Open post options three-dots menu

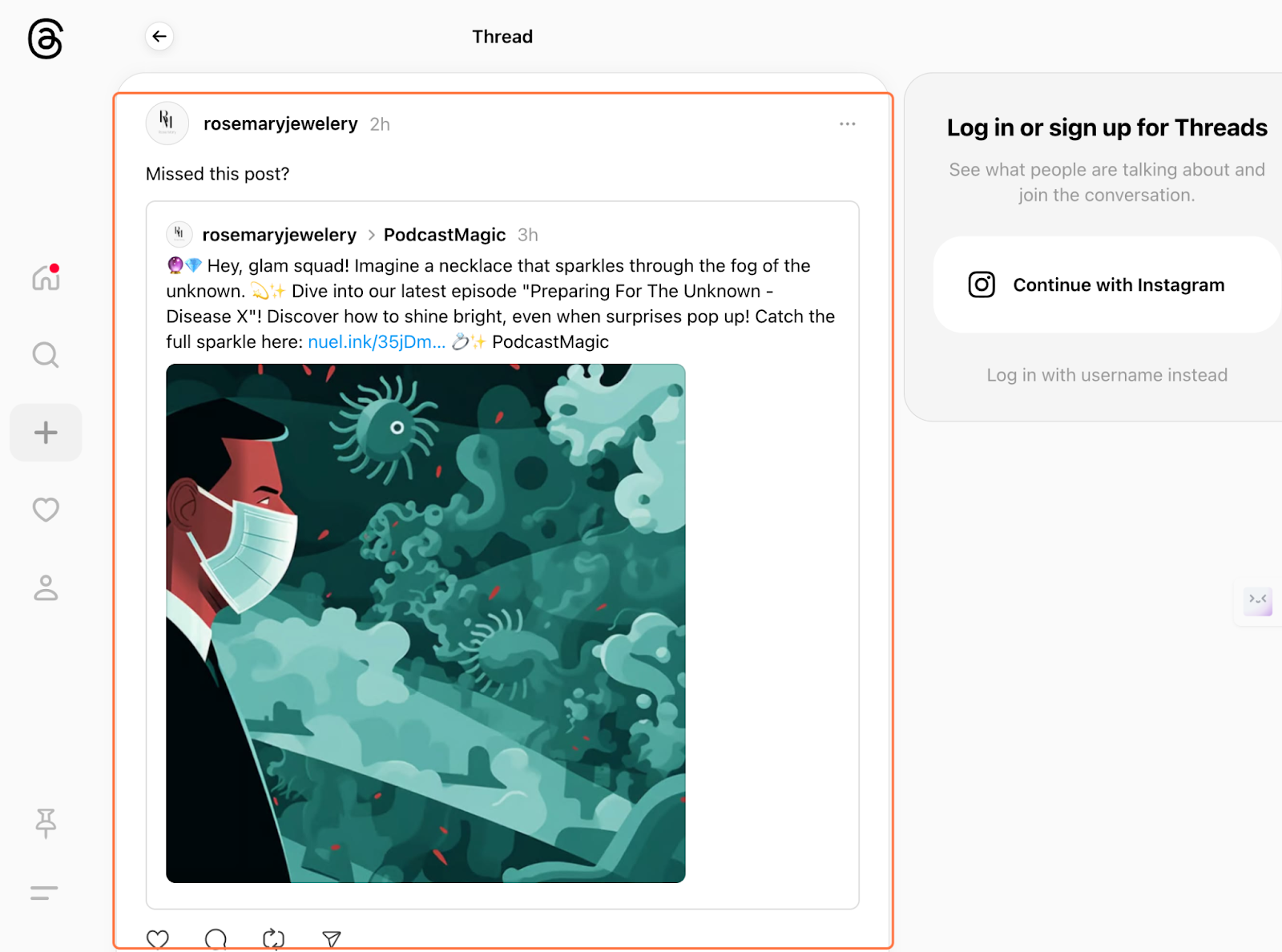point(848,124)
